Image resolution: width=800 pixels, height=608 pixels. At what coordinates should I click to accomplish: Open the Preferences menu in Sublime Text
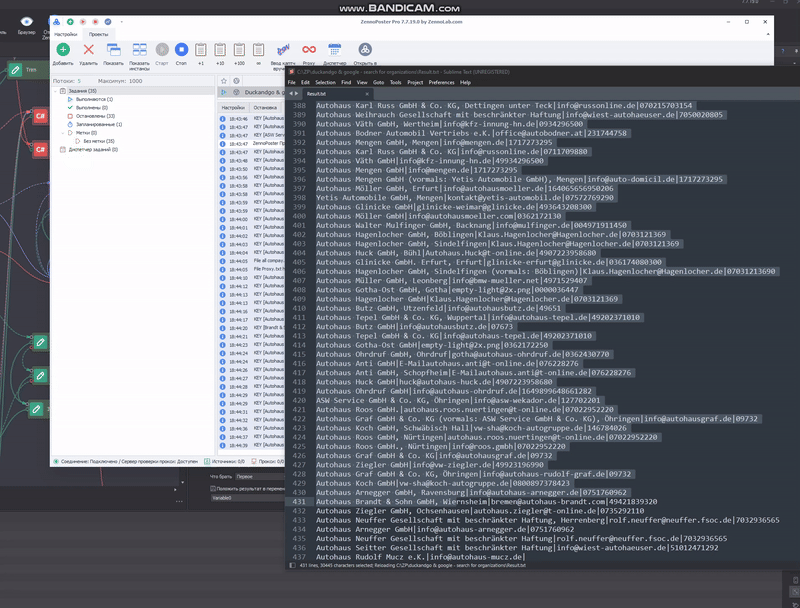click(441, 82)
